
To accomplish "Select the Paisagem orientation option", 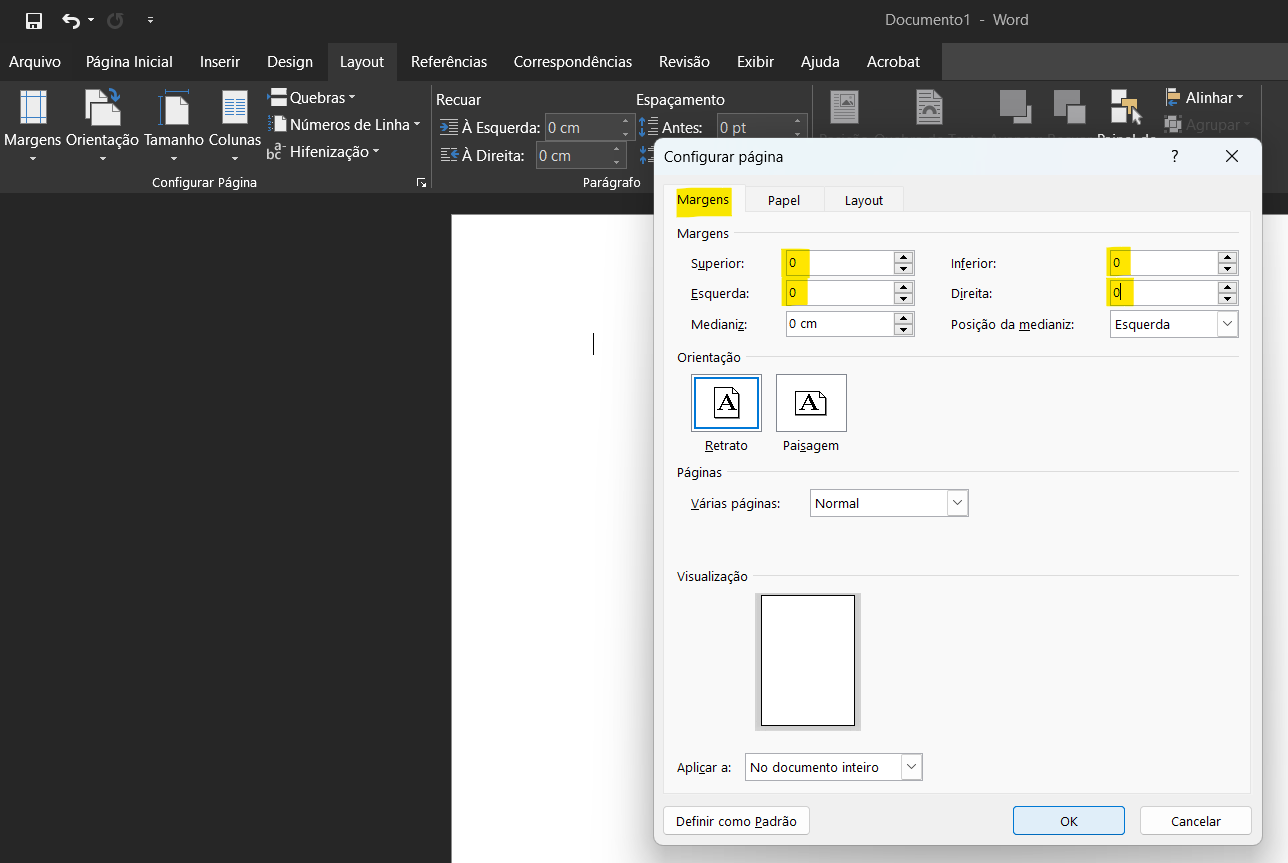I will [811, 403].
